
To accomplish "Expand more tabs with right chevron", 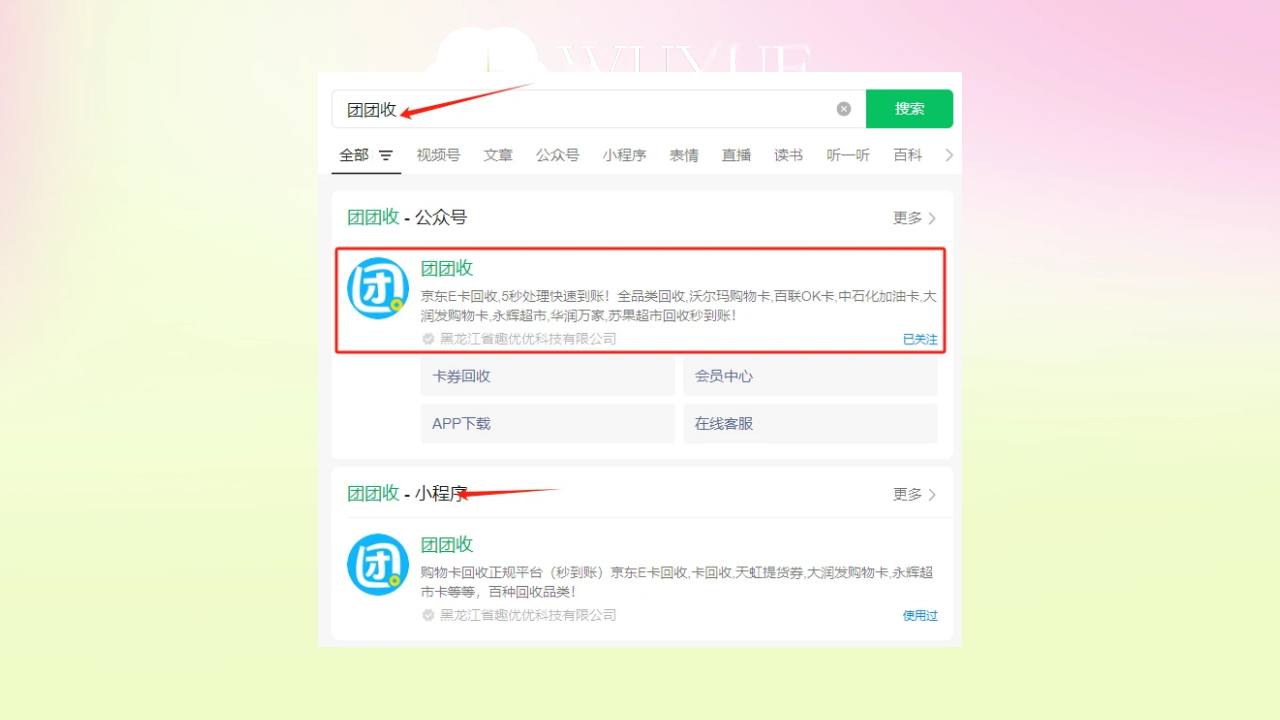I will (x=949, y=155).
